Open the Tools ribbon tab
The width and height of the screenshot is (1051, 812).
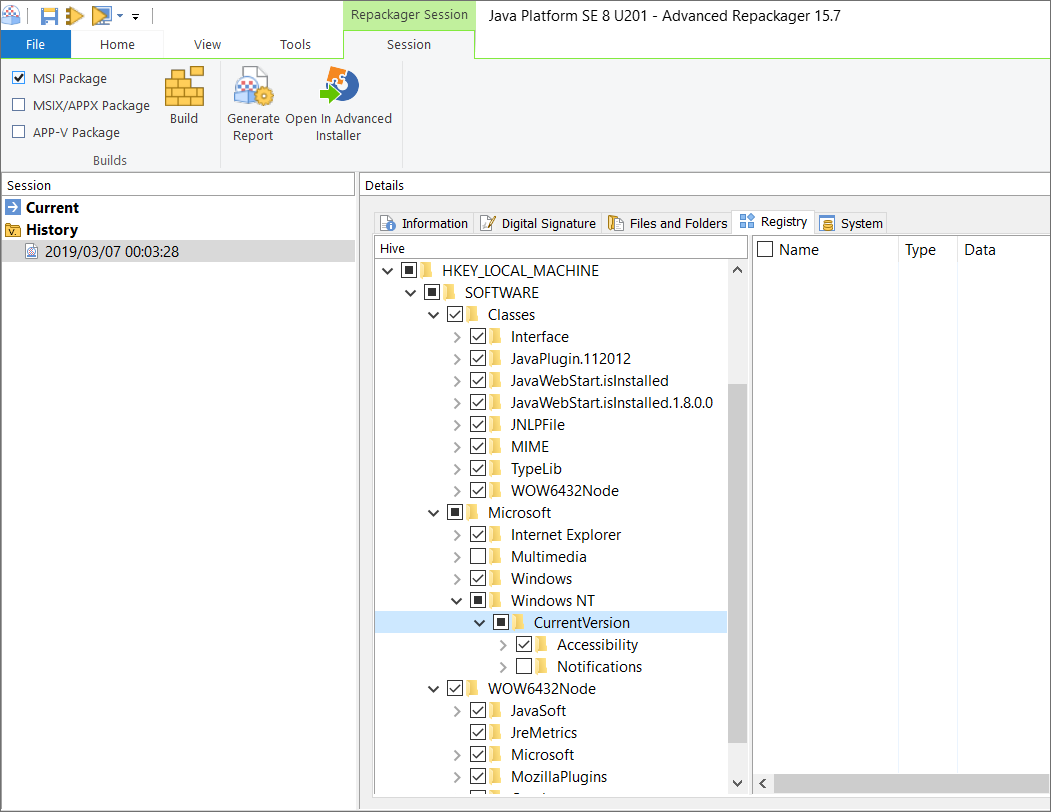click(295, 44)
